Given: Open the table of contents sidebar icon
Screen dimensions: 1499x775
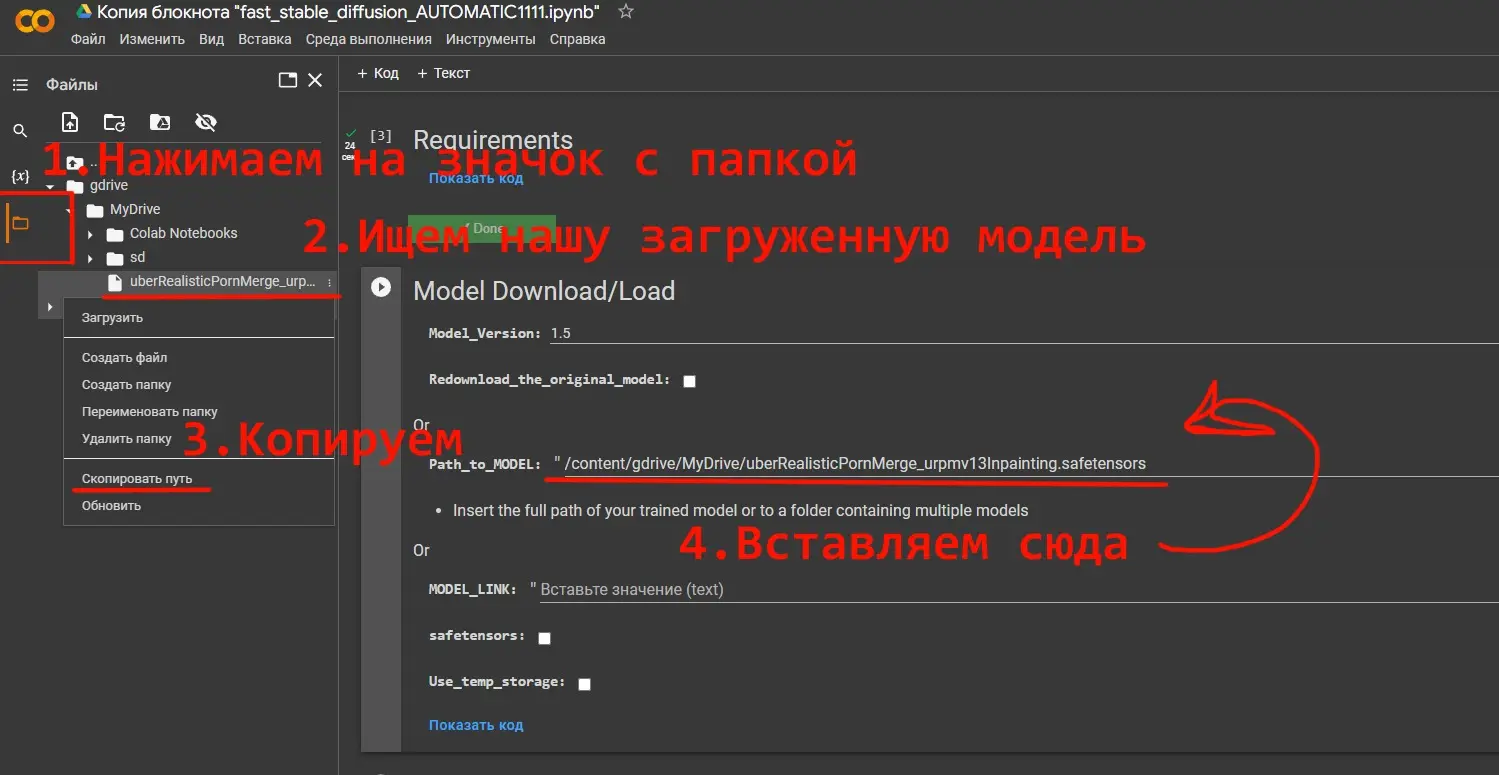Looking at the screenshot, I should pos(20,85).
